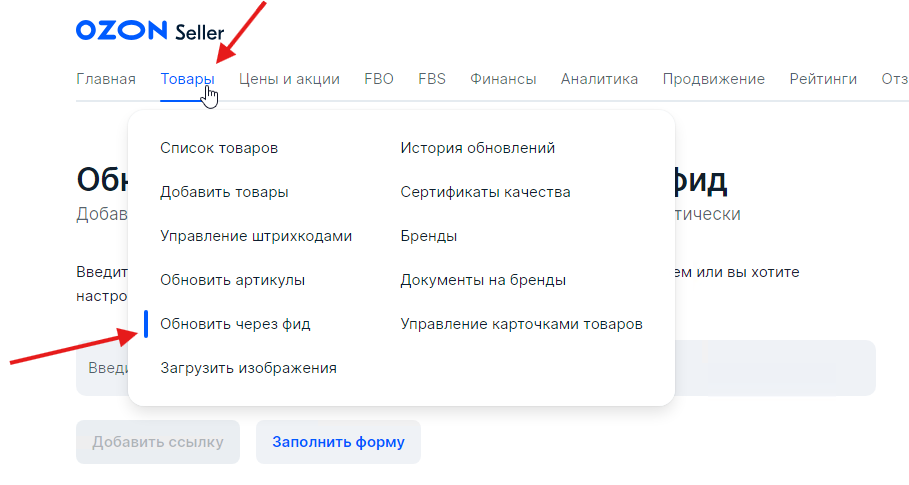Click the Заполнить форму button
Image resolution: width=909 pixels, height=485 pixels.
pyautogui.click(x=339, y=442)
